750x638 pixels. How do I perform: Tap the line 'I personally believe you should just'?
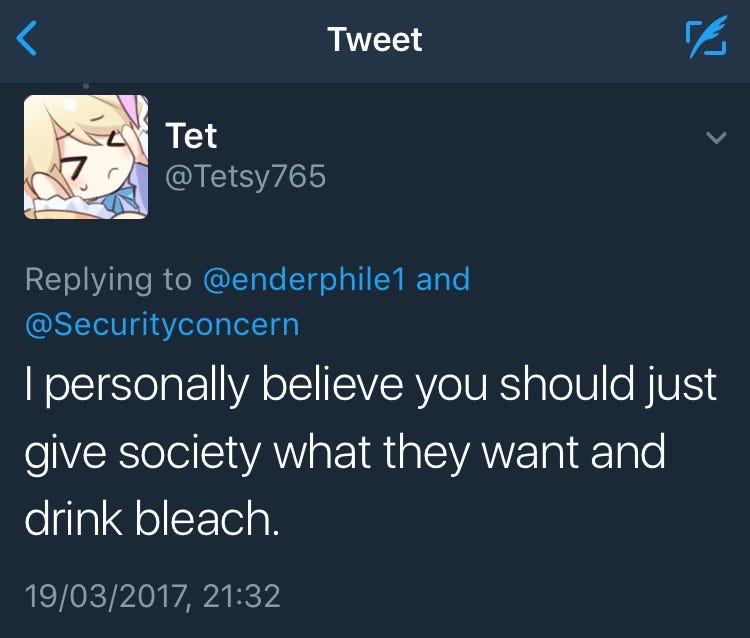coord(371,385)
